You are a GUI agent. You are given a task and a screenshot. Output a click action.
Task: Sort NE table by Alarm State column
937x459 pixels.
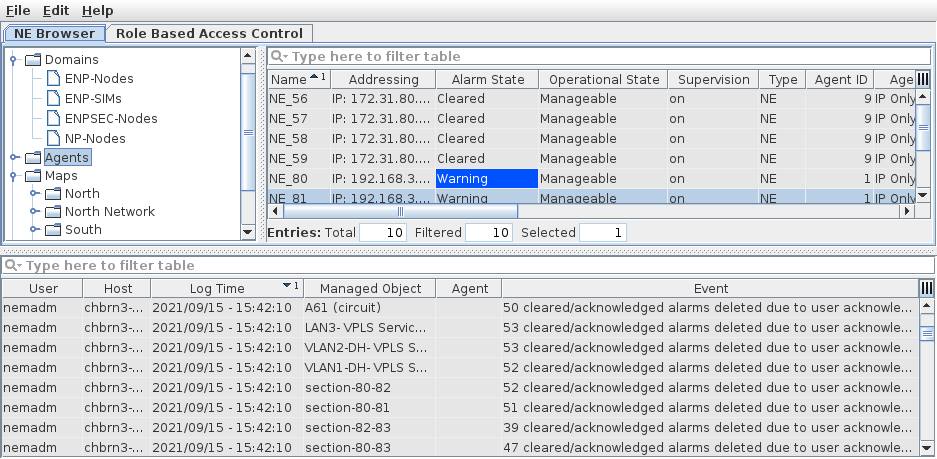[x=487, y=79]
